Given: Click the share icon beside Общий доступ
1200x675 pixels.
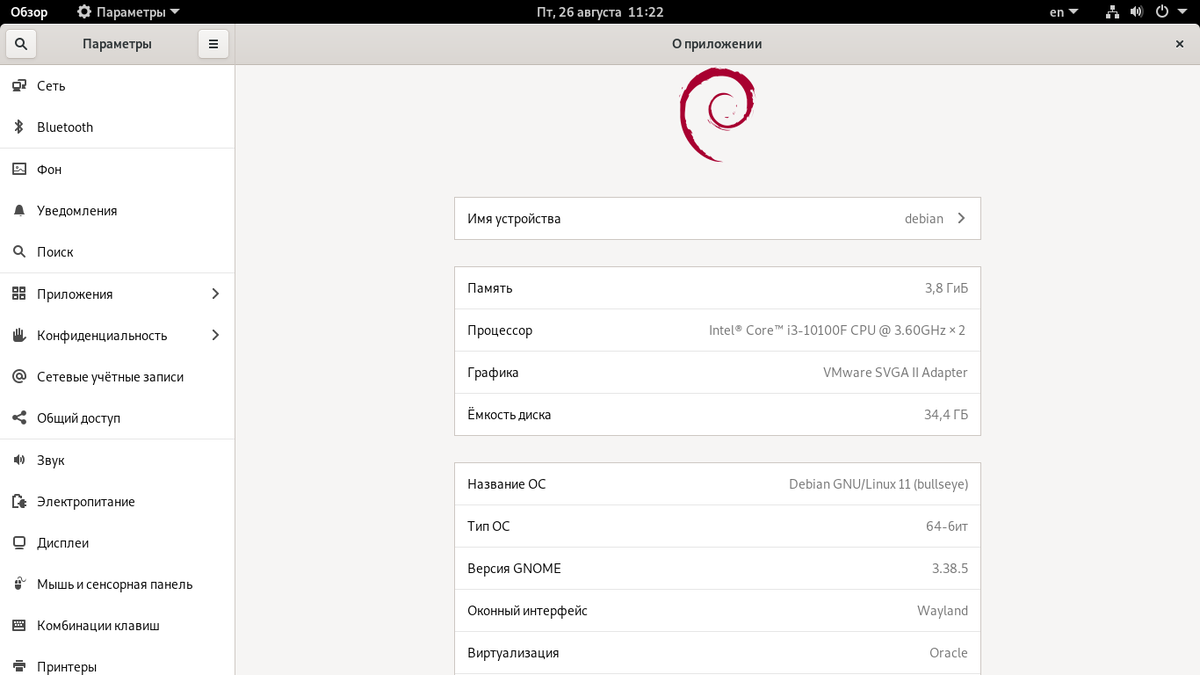Looking at the screenshot, I should point(18,418).
